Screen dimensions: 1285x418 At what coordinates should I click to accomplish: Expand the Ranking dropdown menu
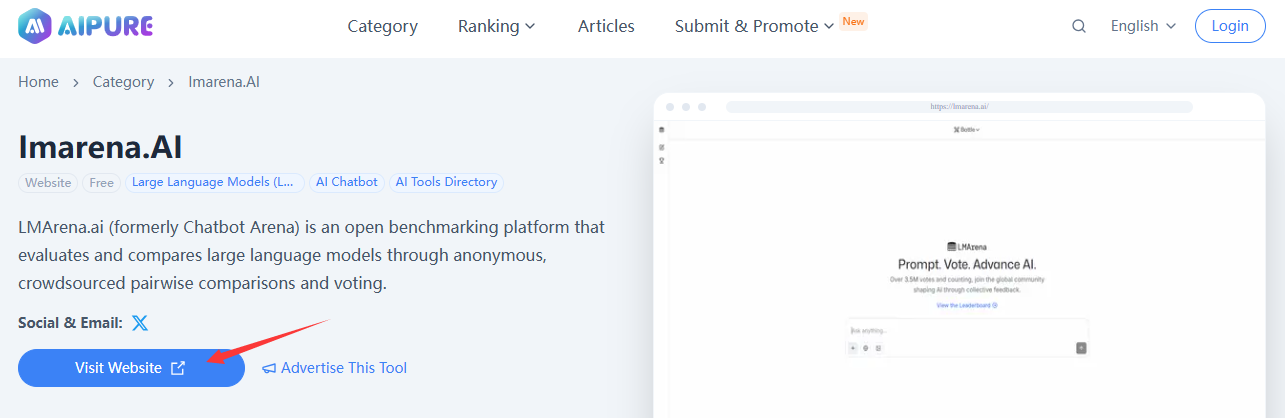point(497,26)
